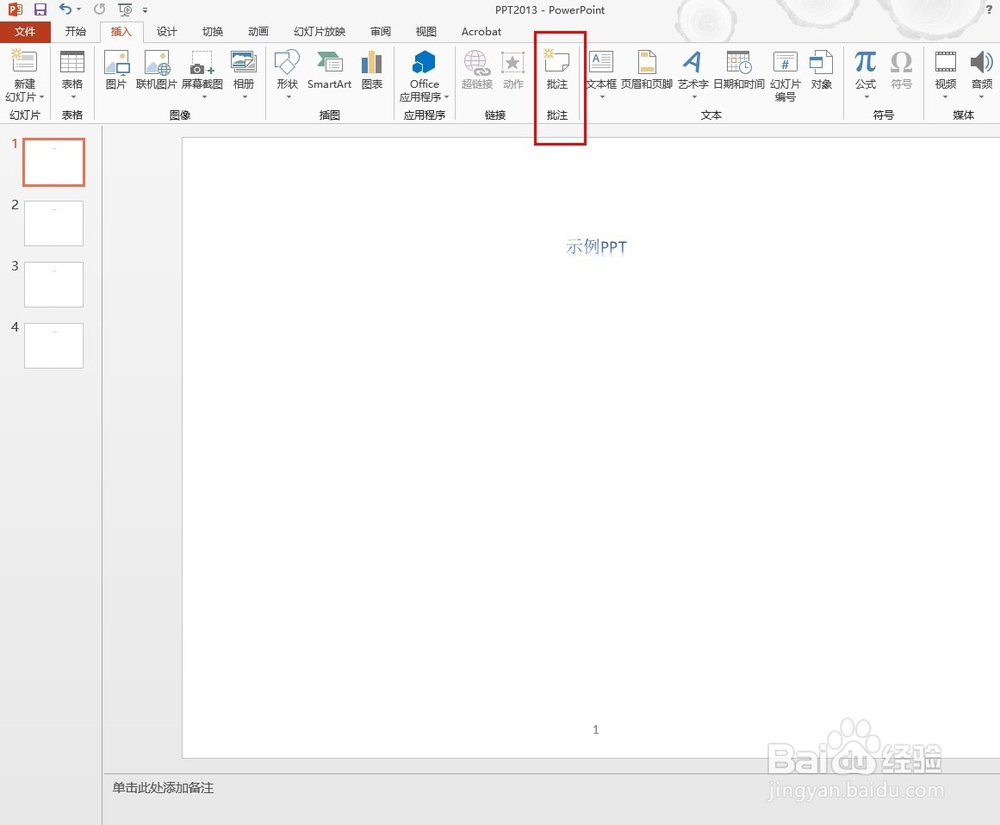Select the Insert (插入) tab
The image size is (1000, 825).
tap(121, 31)
